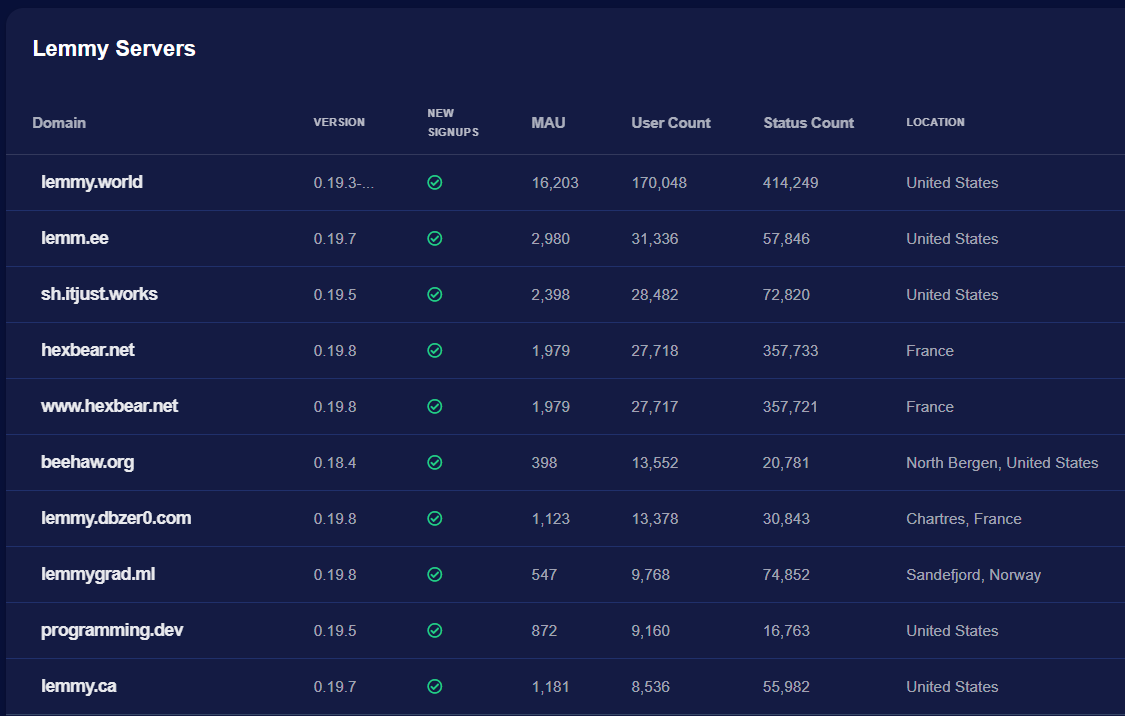Open the lemmy.ca server link

tap(79, 686)
